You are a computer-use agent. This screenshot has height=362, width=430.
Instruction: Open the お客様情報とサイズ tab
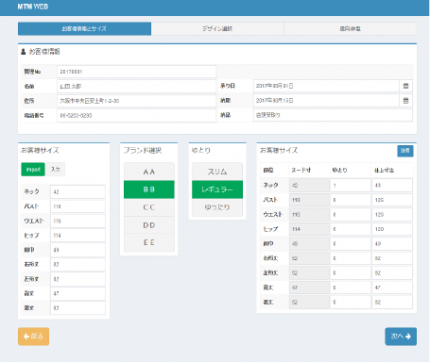click(84, 29)
